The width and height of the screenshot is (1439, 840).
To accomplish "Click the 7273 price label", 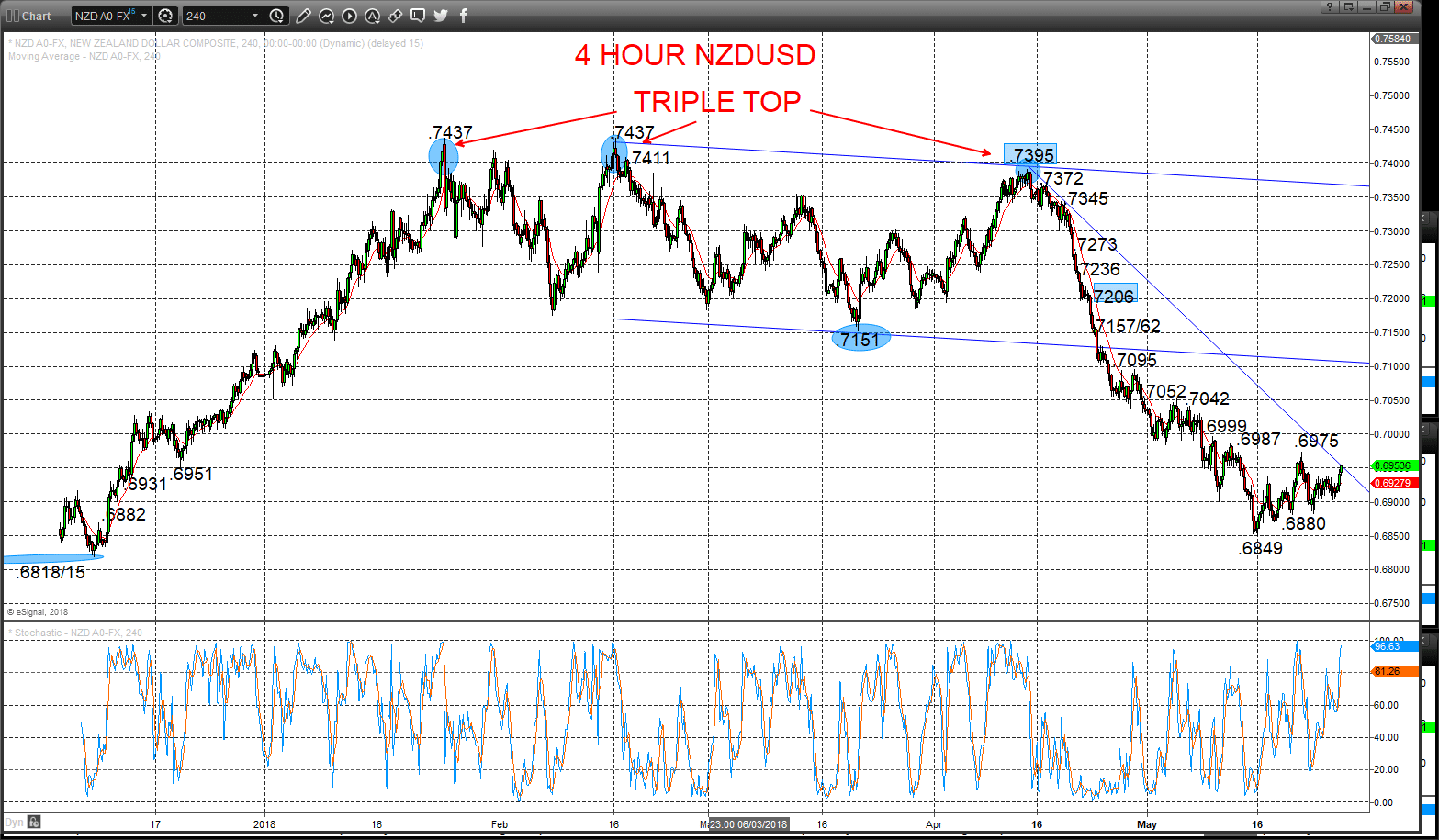I will pos(1097,244).
